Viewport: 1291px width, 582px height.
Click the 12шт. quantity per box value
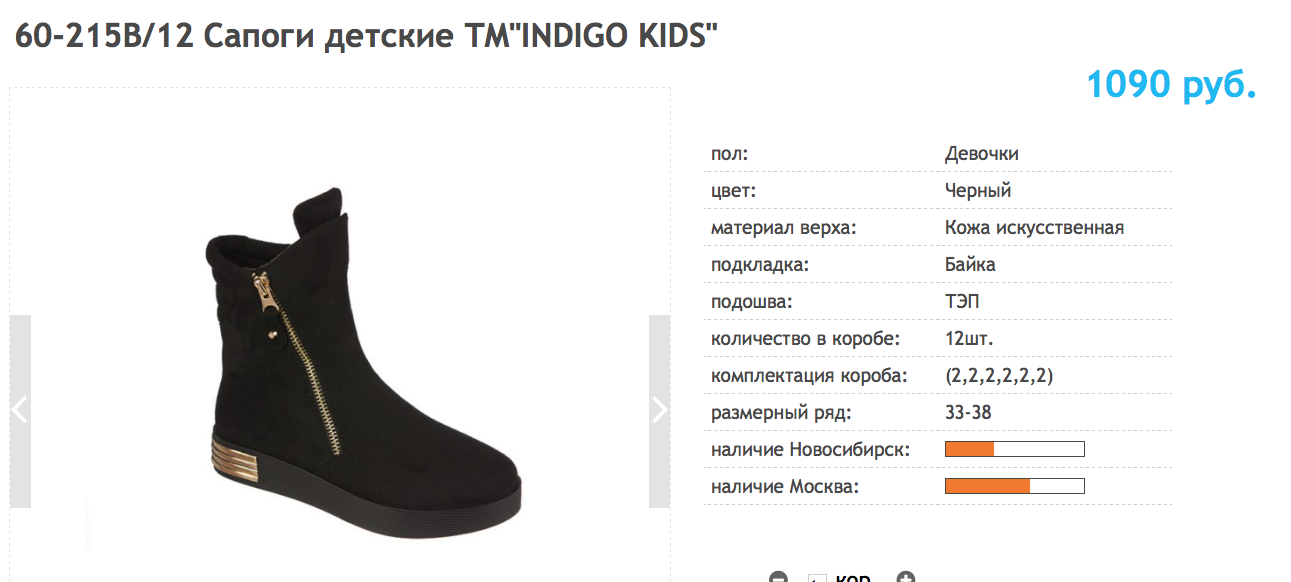tap(968, 338)
